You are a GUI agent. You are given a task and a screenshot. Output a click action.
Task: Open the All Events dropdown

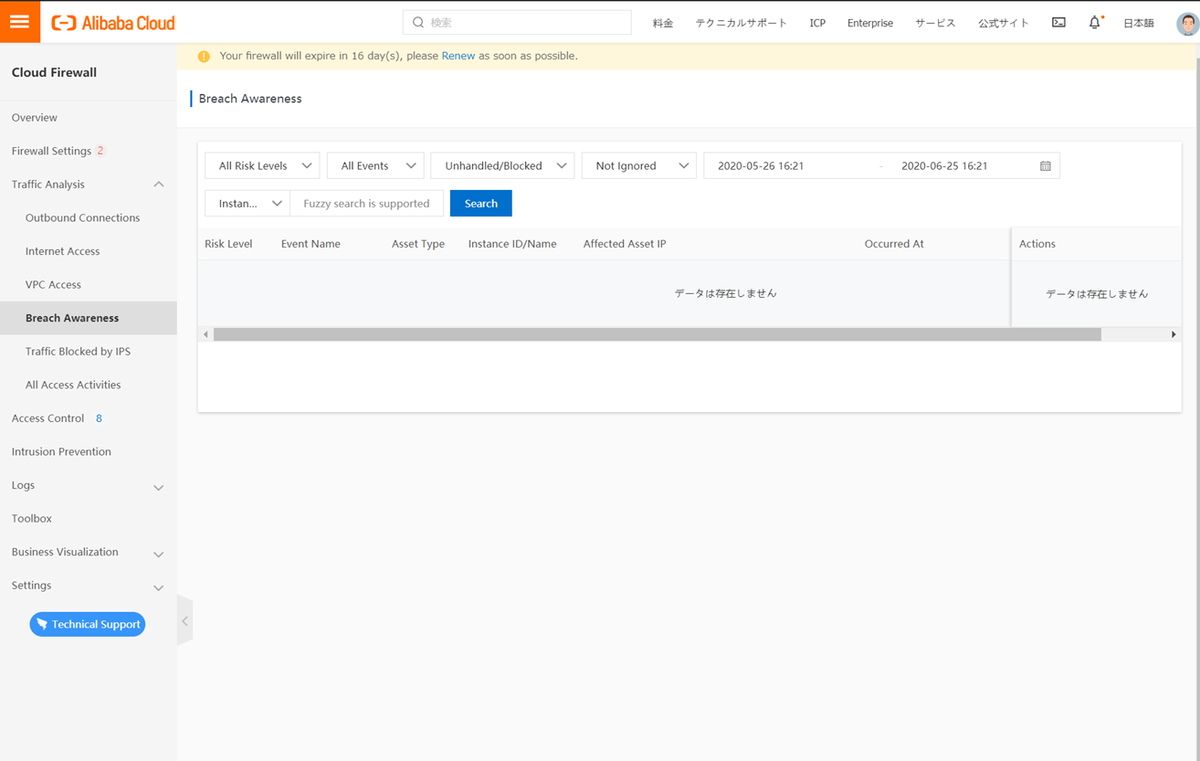[375, 165]
